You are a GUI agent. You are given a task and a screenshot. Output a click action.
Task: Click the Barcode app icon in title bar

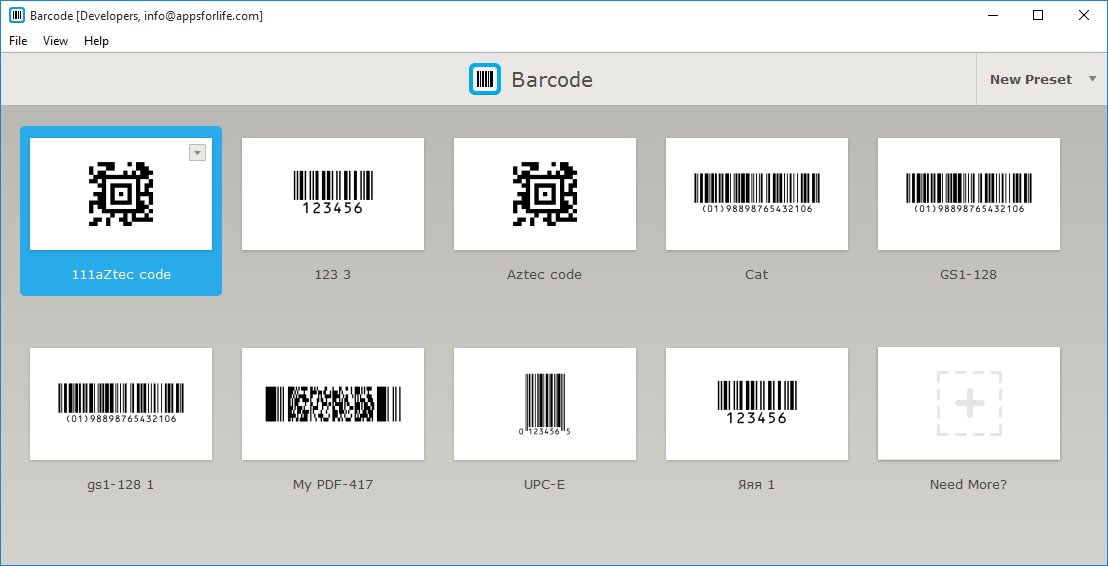17,16
